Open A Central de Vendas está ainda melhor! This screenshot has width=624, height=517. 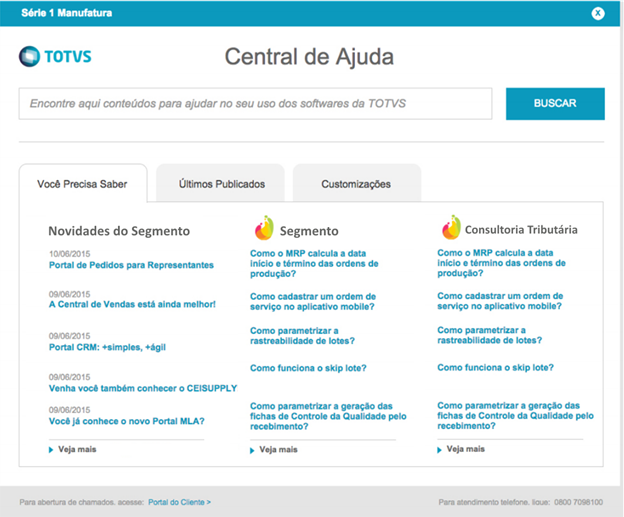132,304
